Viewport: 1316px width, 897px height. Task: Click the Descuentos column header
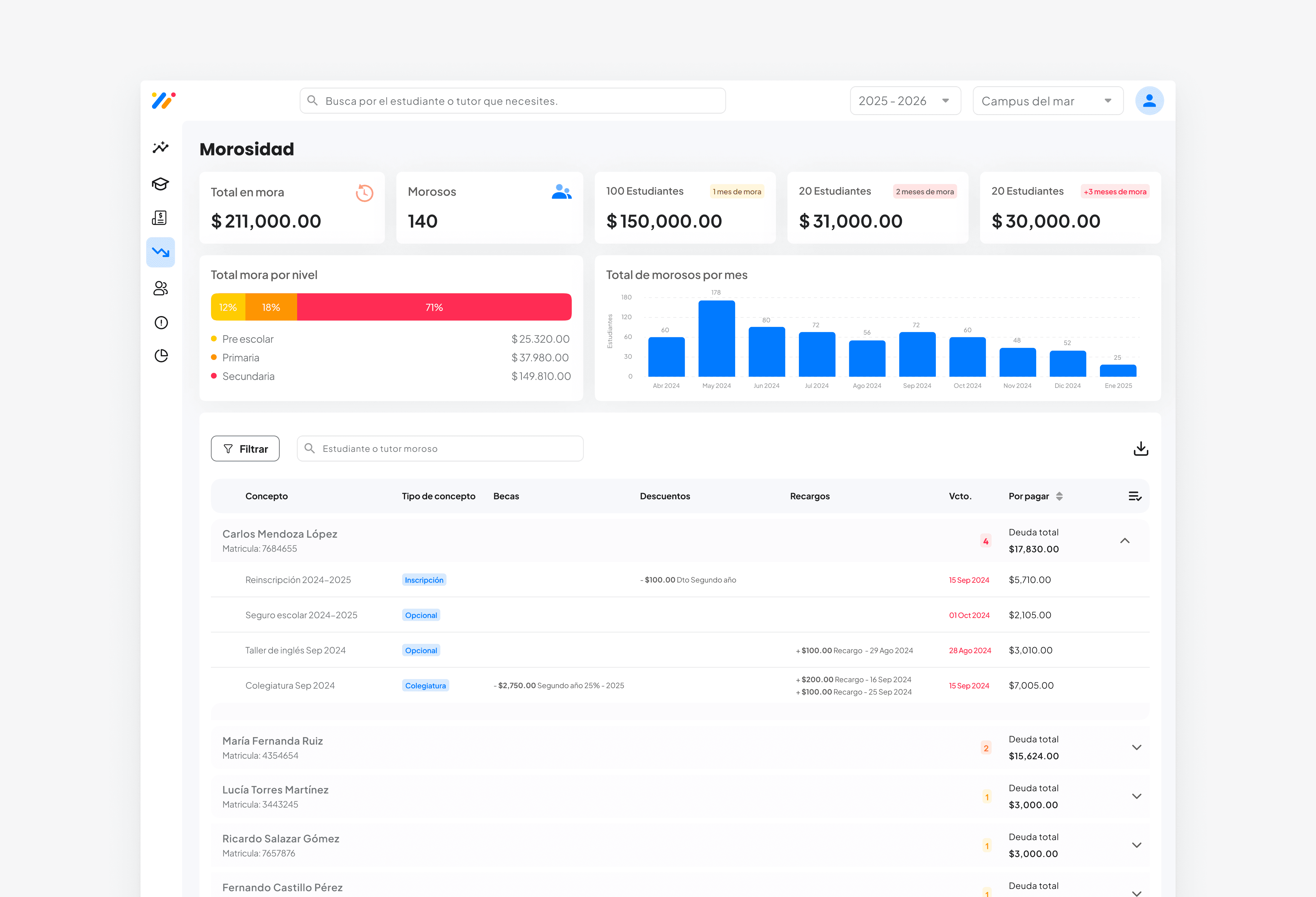tap(665, 496)
